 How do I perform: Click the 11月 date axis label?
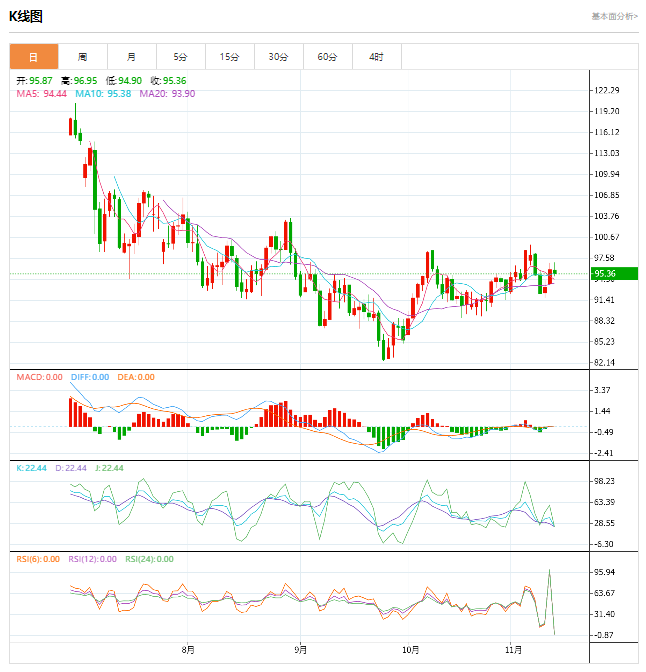pos(513,650)
